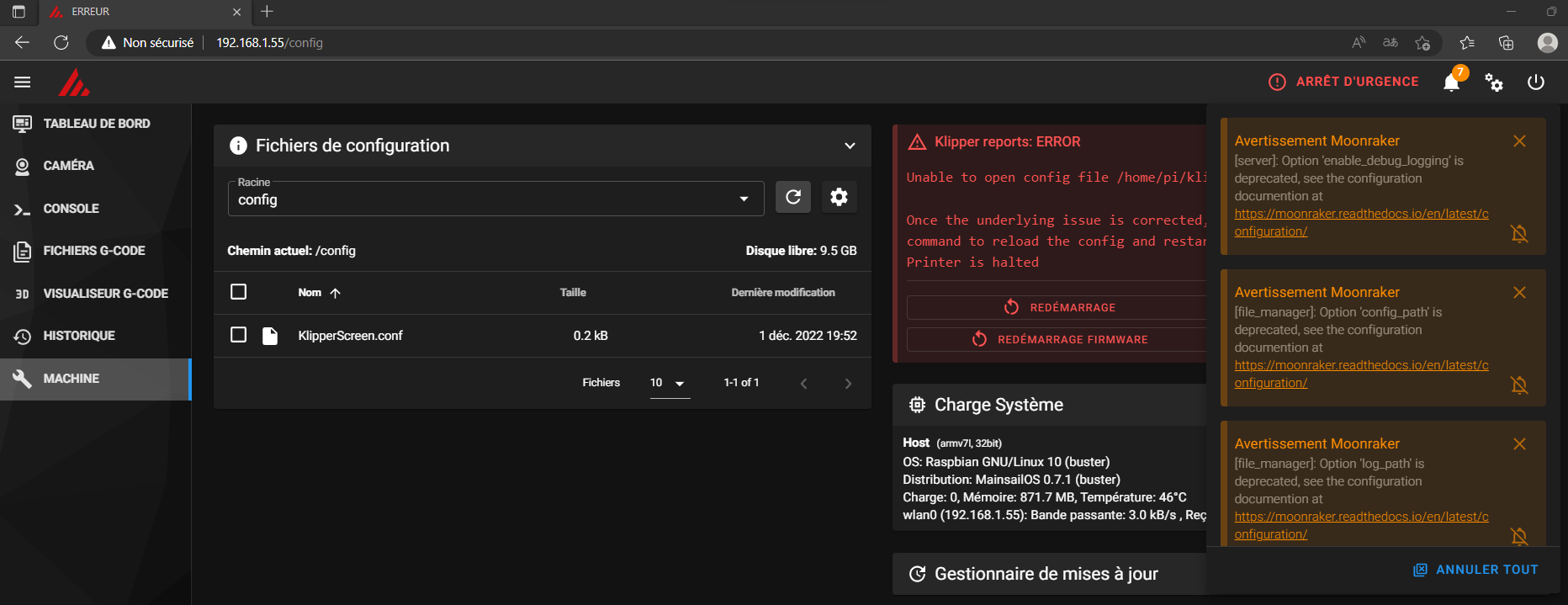The height and width of the screenshot is (605, 1568).
Task: Dismiss the log_path warning
Action: (x=1519, y=444)
